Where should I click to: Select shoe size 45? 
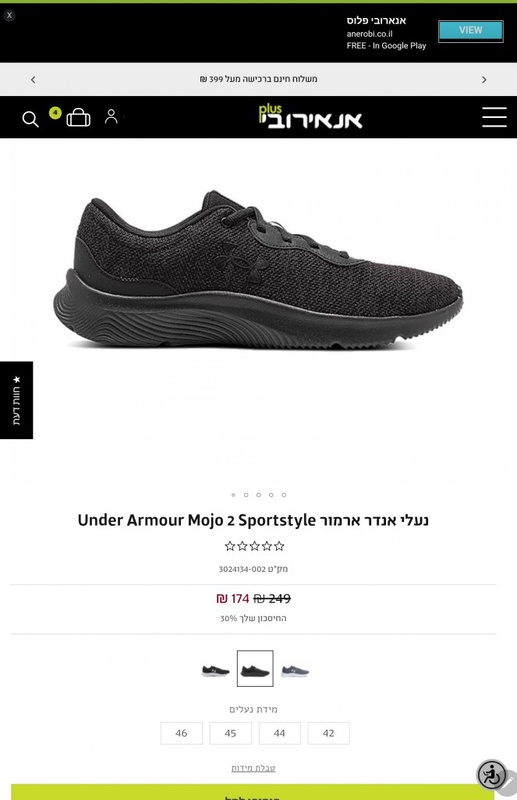point(230,733)
